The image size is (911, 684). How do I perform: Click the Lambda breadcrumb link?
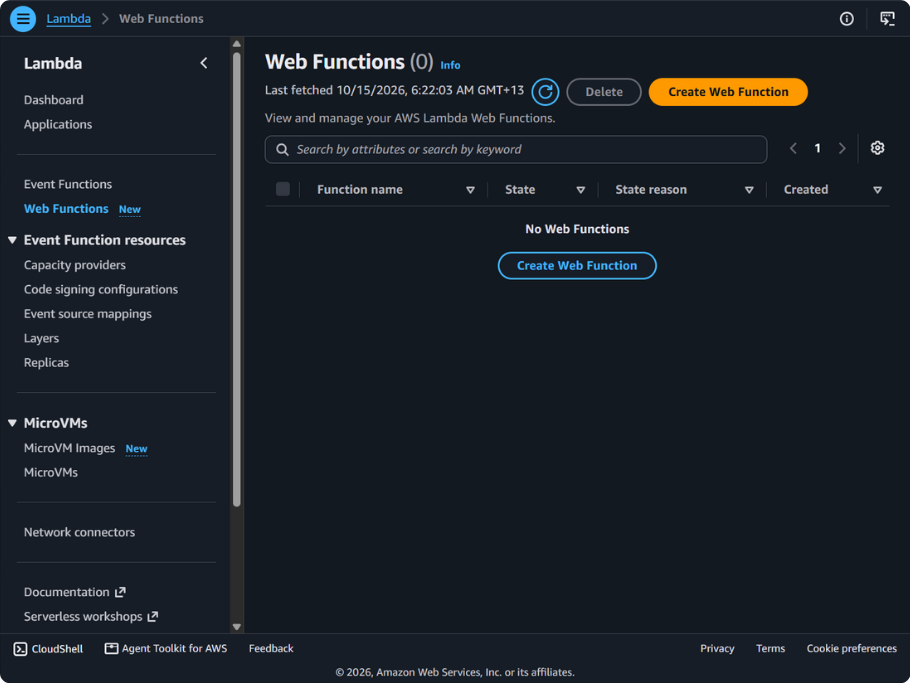[69, 19]
